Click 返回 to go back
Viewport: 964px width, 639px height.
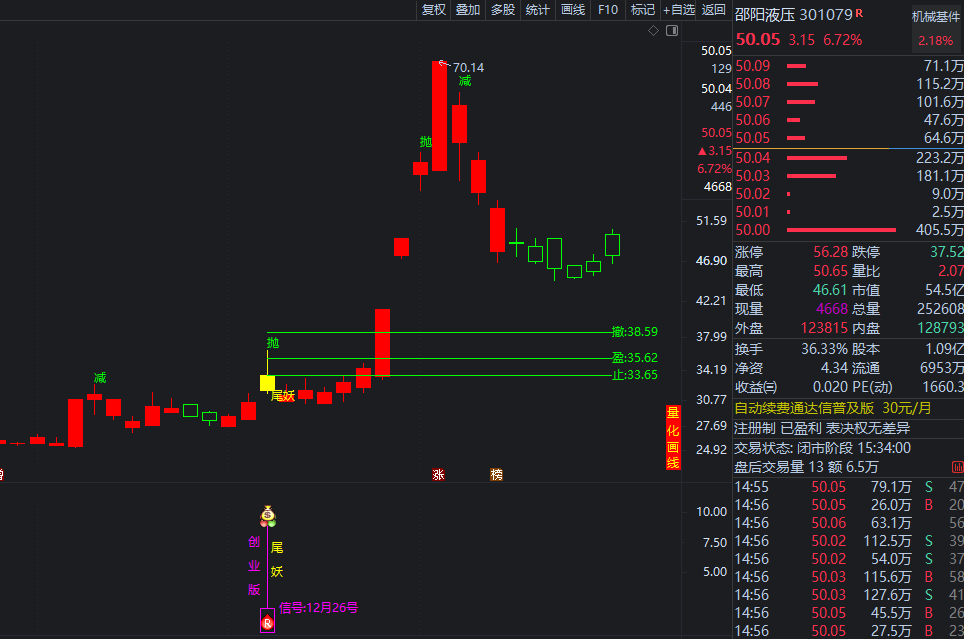point(713,10)
